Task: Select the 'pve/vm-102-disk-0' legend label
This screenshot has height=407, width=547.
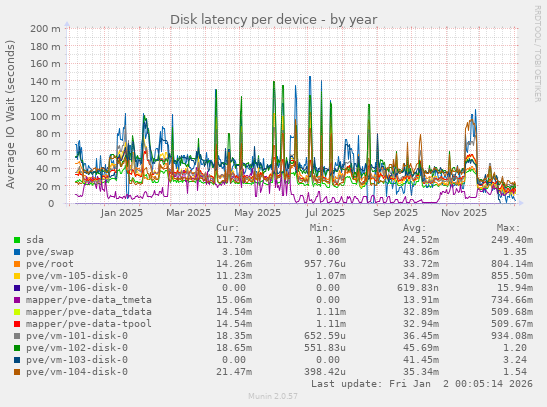Action: tap(77, 348)
